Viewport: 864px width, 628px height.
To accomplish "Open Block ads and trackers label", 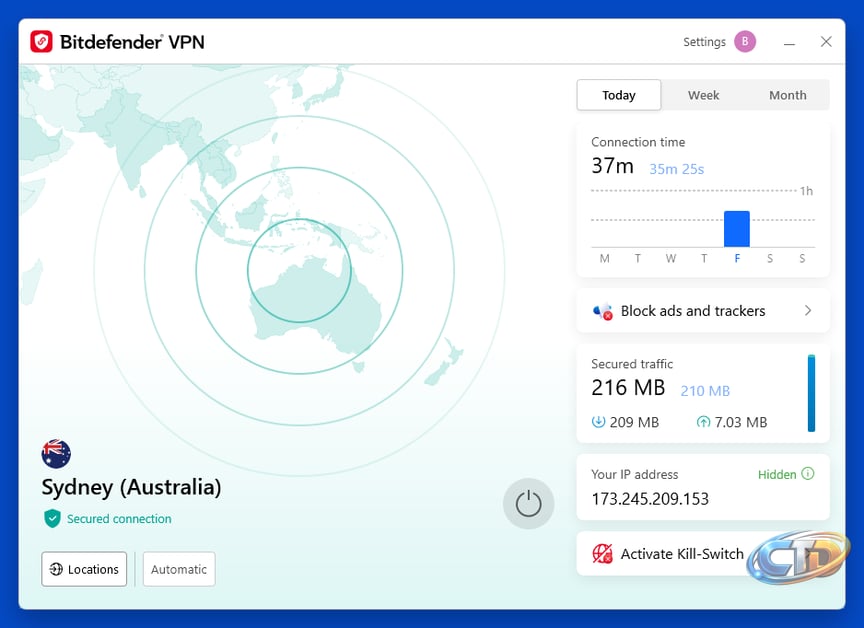I will [693, 311].
